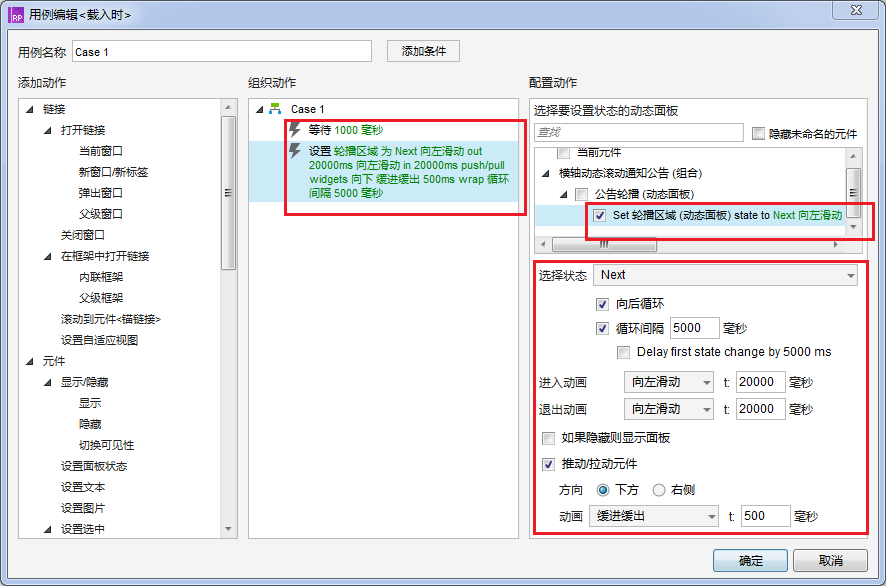
Task: Select 设置自适应视图 action
Action: pyautogui.click(x=99, y=340)
